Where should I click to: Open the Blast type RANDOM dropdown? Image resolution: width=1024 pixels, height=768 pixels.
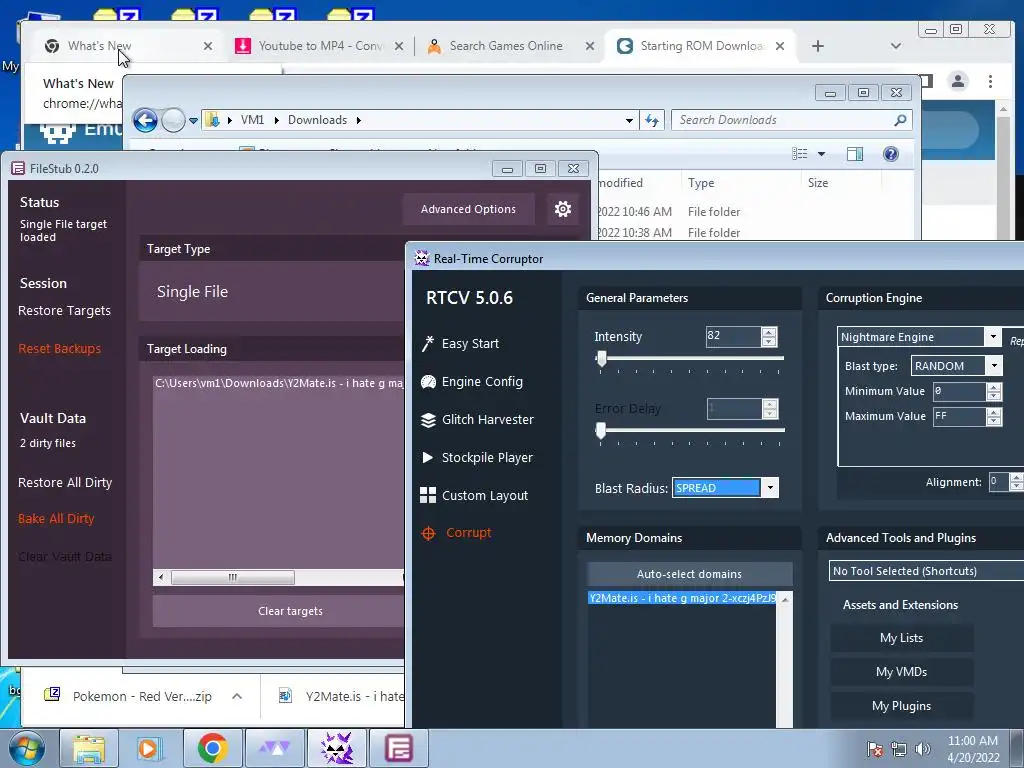(994, 366)
